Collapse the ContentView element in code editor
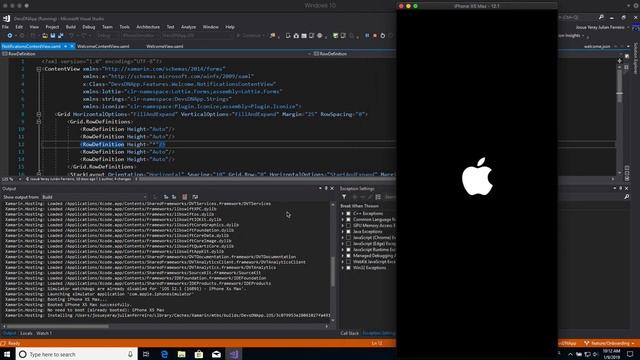This screenshot has width=640, height=360. (39, 69)
